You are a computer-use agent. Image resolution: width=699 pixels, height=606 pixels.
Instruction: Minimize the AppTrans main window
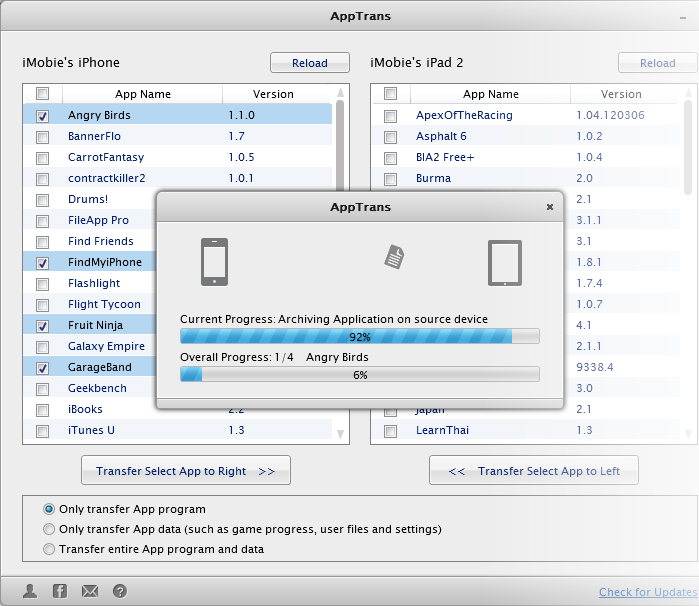pos(683,18)
